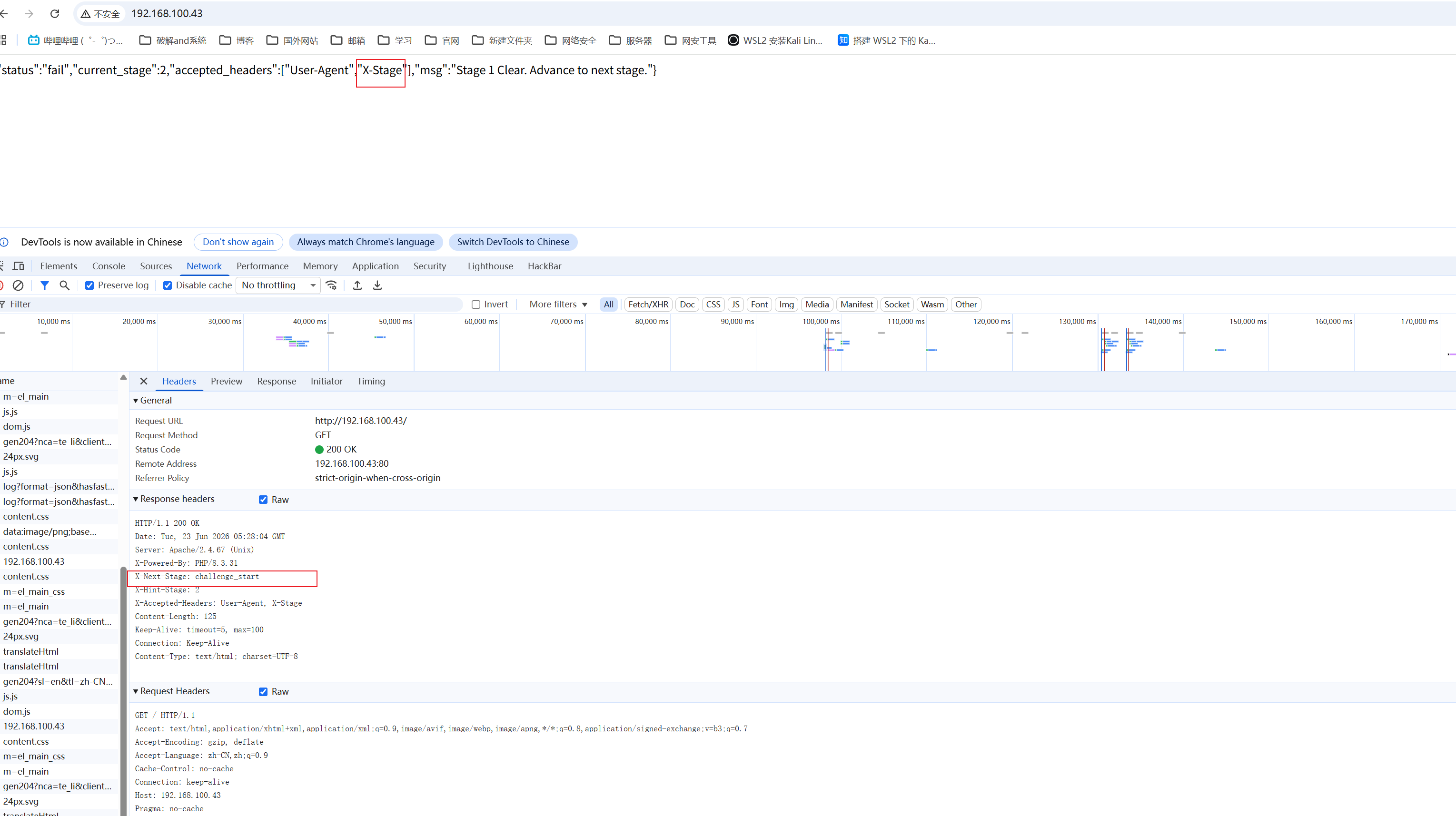Toggle the network filter funnel icon
The height and width of the screenshot is (816, 1456).
point(45,285)
